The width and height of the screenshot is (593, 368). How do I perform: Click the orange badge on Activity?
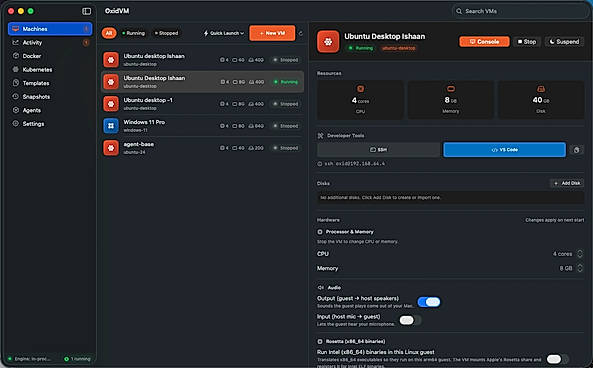pos(86,42)
